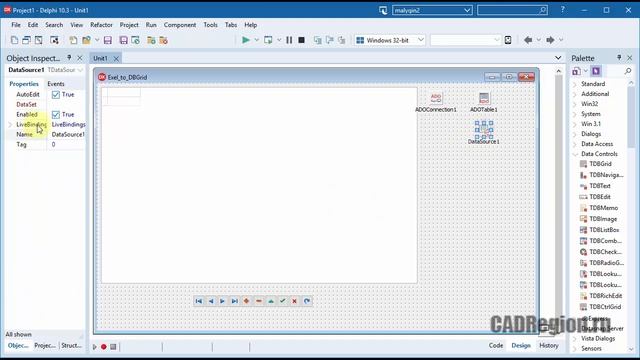Switch to the Structure bottom tab
640x360 pixels.
(x=71, y=345)
